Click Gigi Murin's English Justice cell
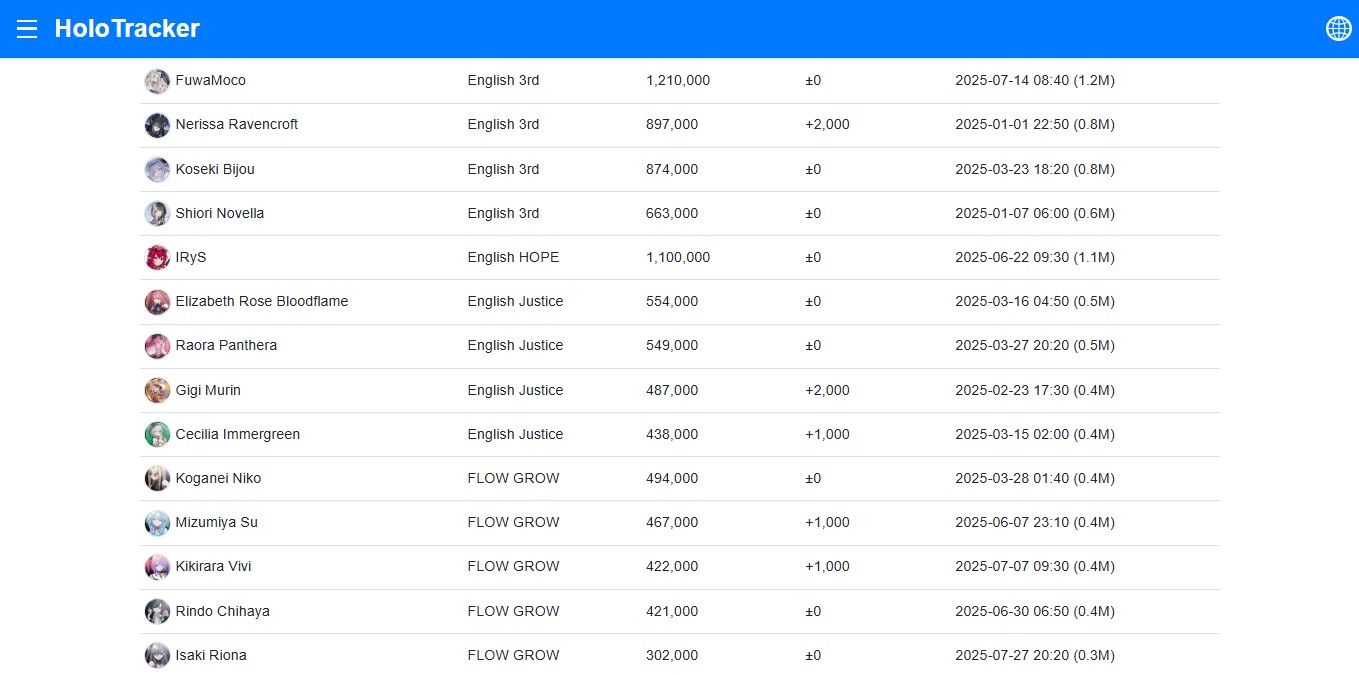The width and height of the screenshot is (1359, 675). coord(515,390)
